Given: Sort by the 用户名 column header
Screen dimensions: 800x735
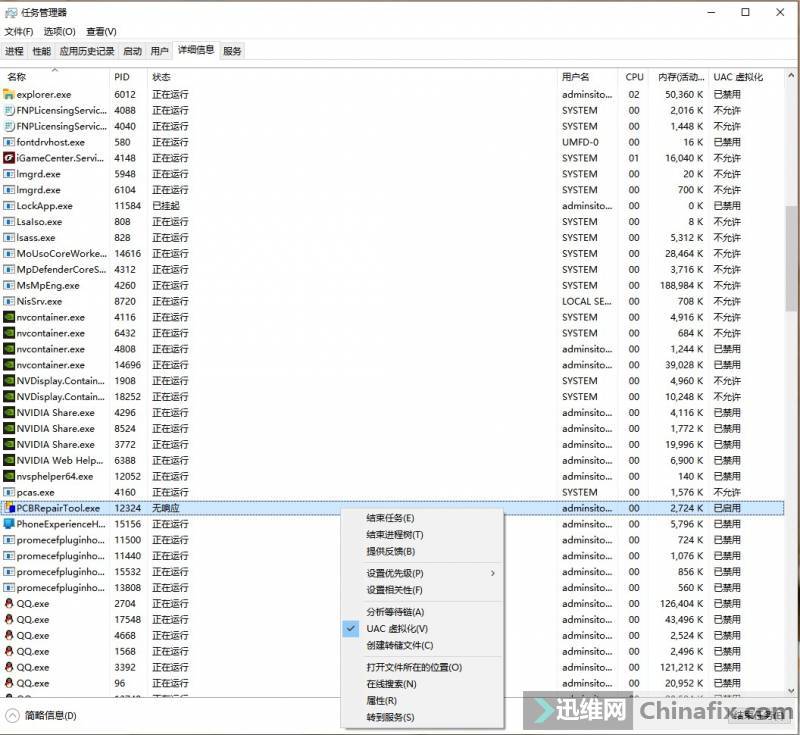Looking at the screenshot, I should point(588,77).
